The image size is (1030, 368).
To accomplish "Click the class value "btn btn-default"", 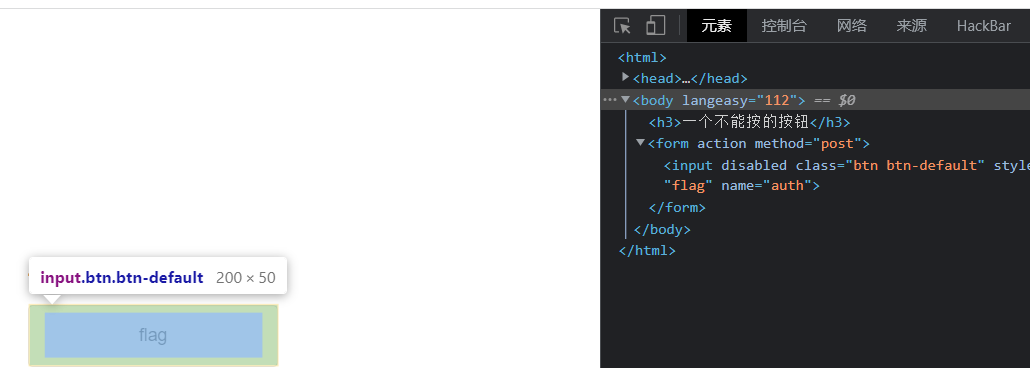I will 915,165.
